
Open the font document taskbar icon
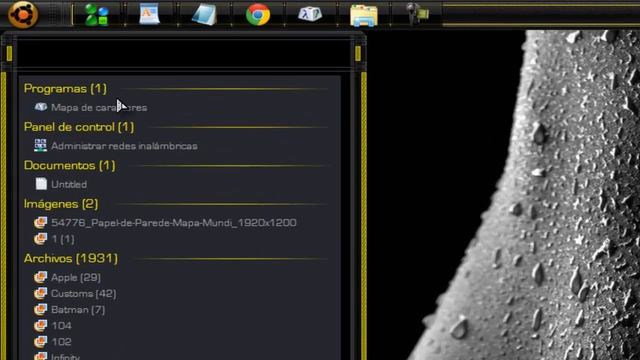point(149,14)
